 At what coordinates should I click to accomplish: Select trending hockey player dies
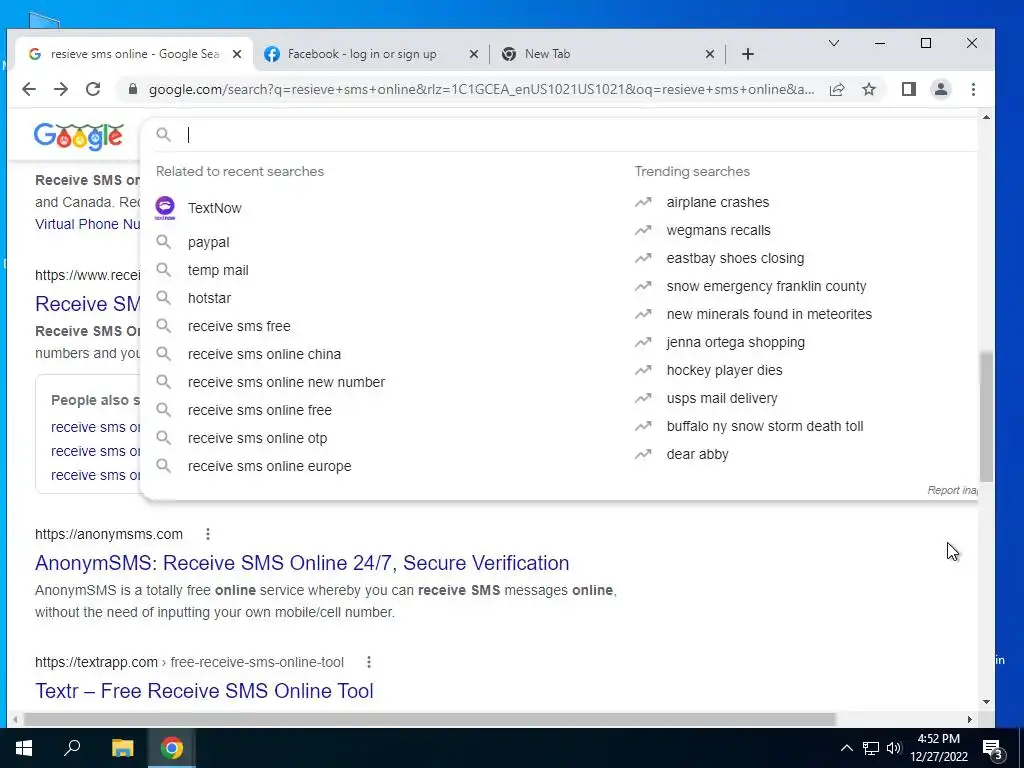click(724, 370)
